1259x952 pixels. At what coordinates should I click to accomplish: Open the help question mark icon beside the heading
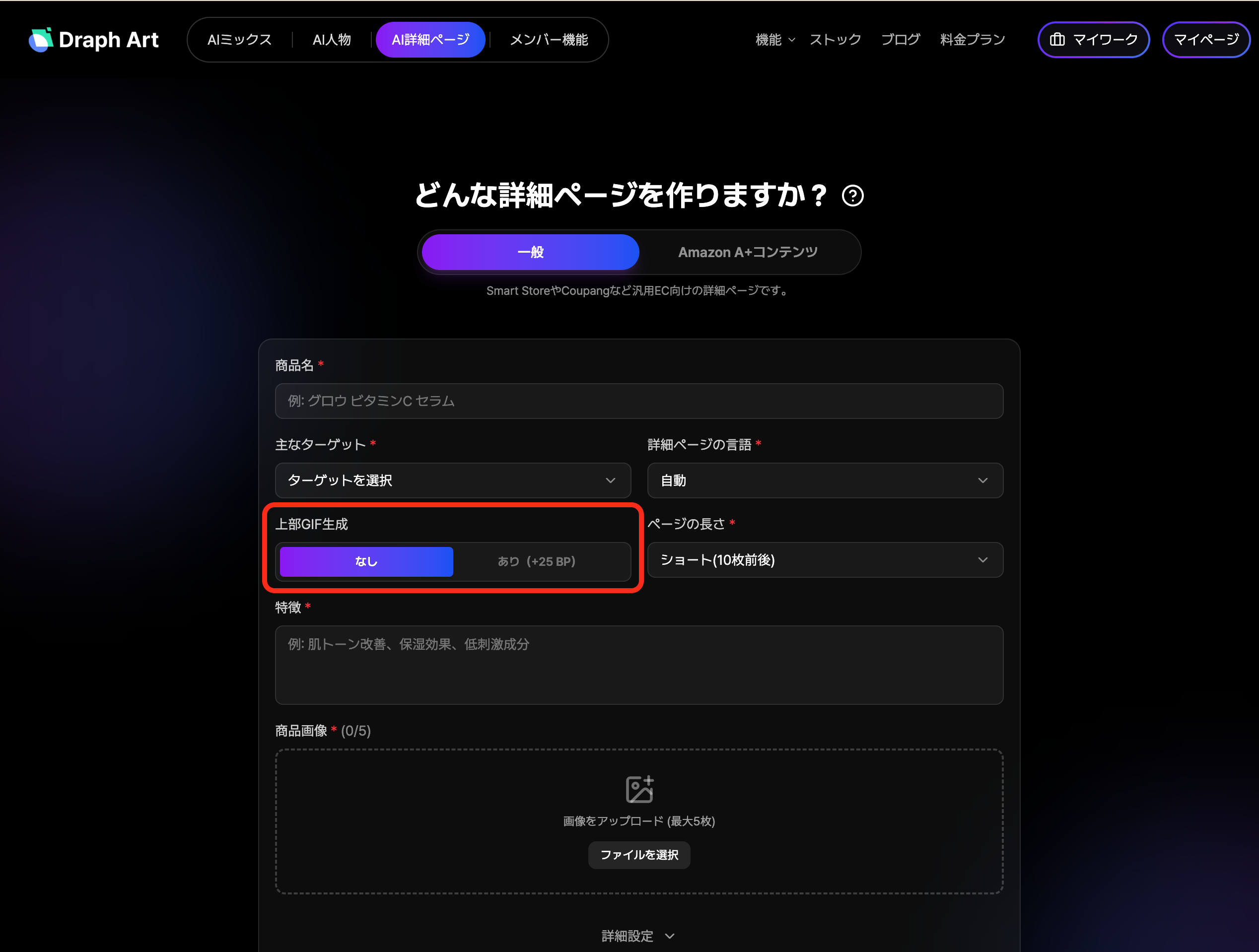click(x=852, y=196)
